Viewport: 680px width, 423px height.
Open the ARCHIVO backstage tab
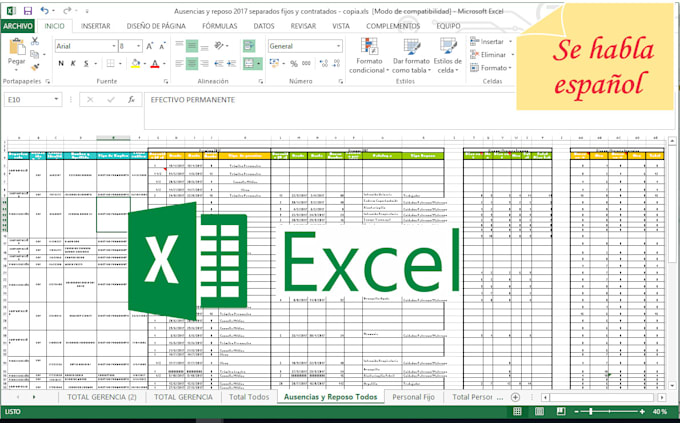coord(18,26)
